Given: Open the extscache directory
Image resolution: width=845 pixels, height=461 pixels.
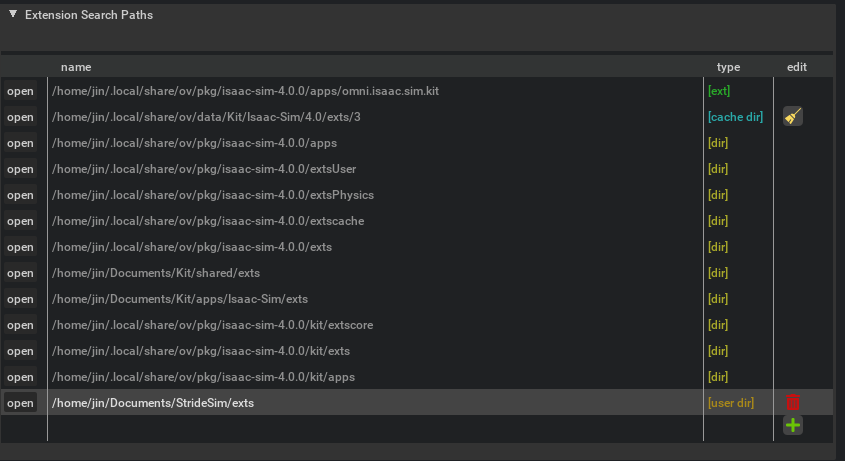Looking at the screenshot, I should (x=20, y=221).
